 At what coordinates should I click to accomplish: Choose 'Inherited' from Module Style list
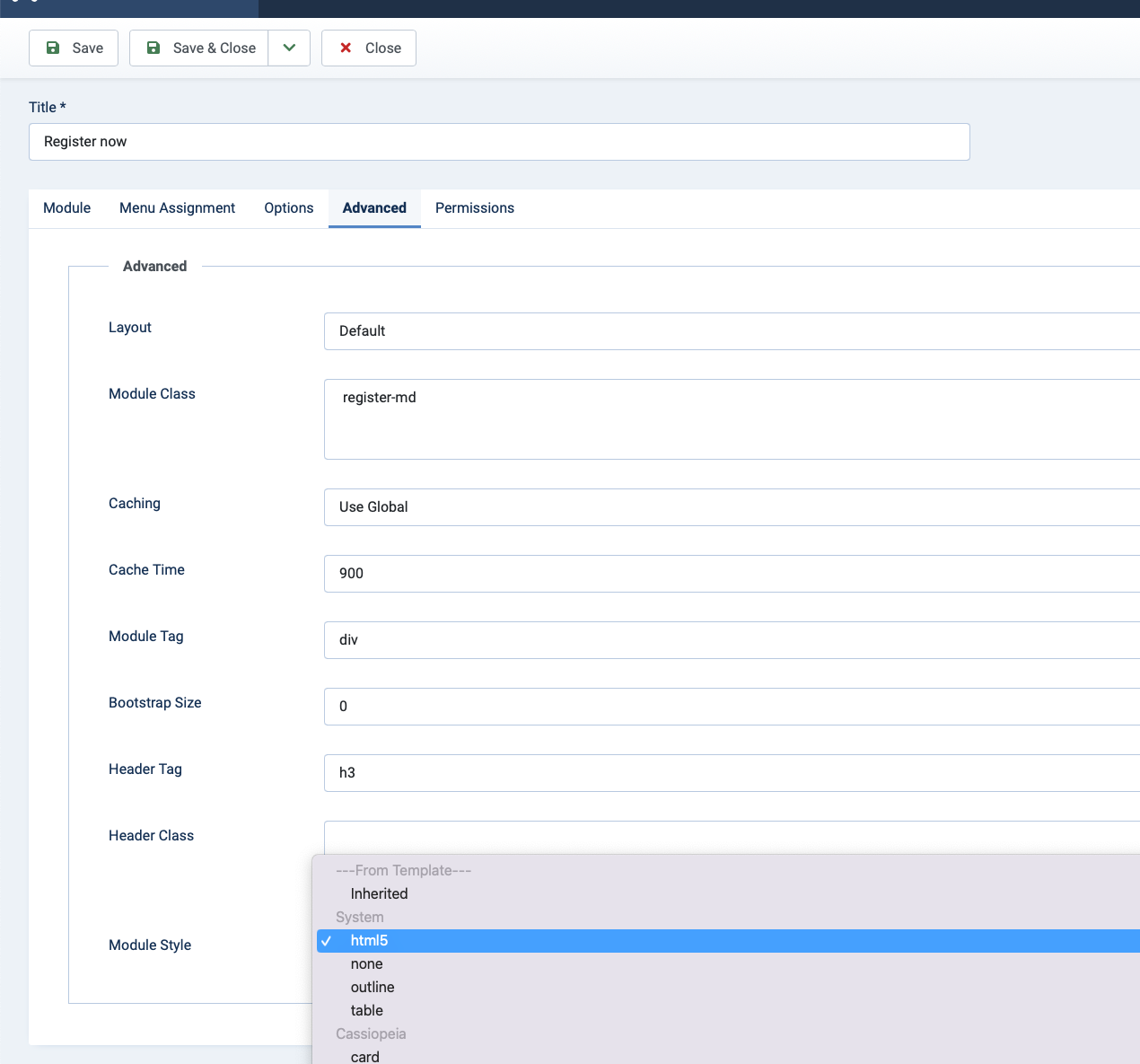coord(379,894)
